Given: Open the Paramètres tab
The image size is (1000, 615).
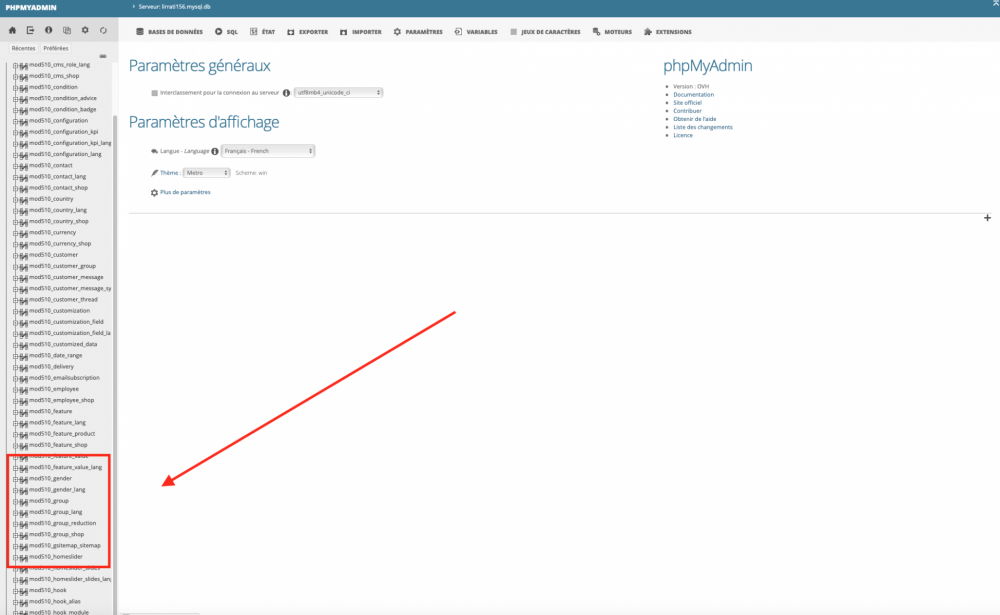Looking at the screenshot, I should pos(418,32).
